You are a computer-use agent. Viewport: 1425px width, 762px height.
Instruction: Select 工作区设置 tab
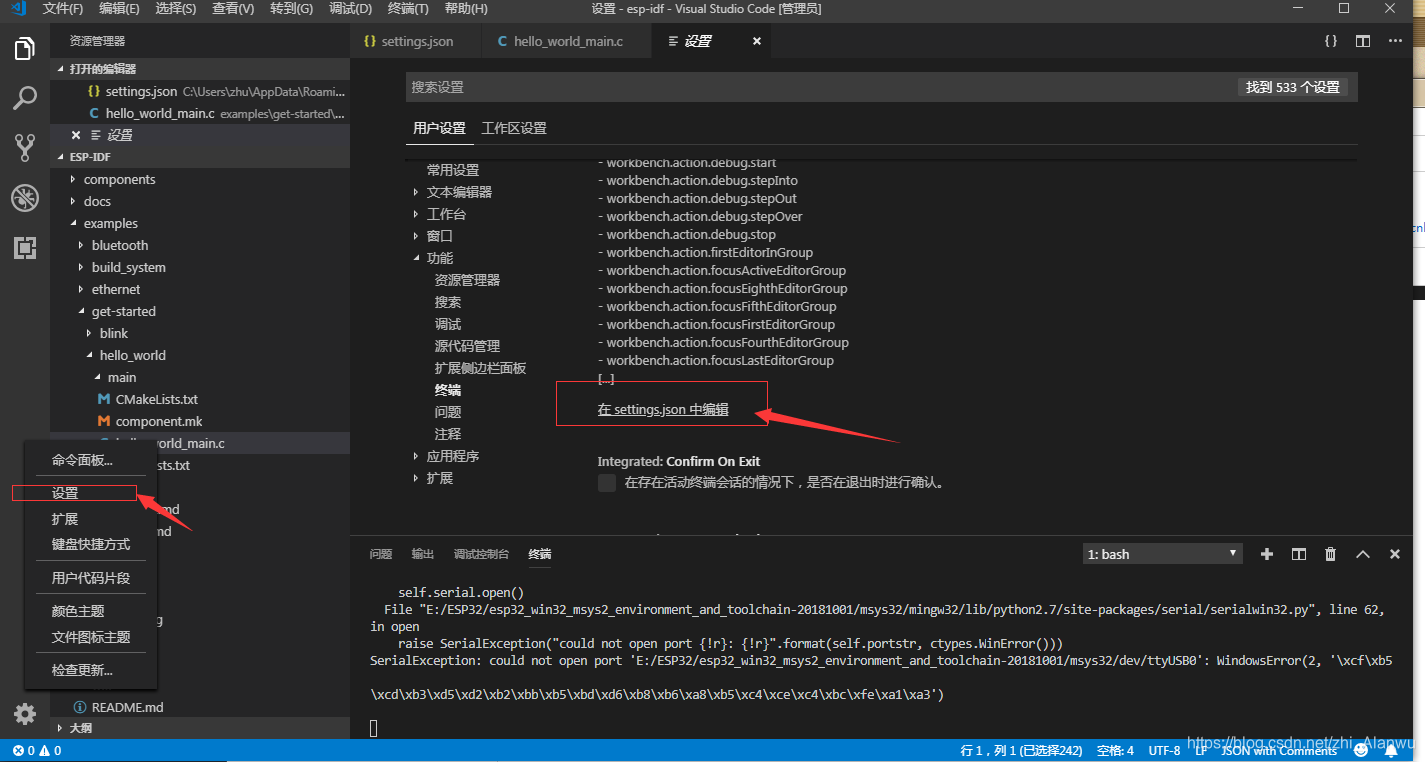[x=514, y=128]
